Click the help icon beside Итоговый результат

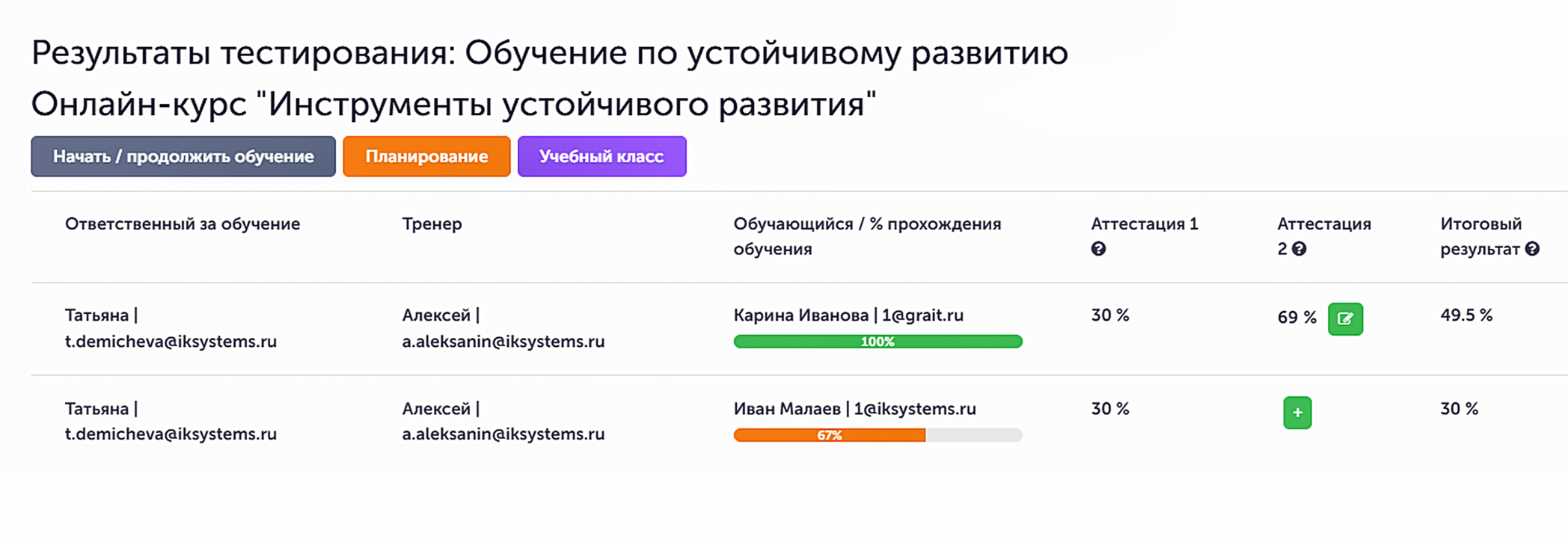pyautogui.click(x=1532, y=249)
